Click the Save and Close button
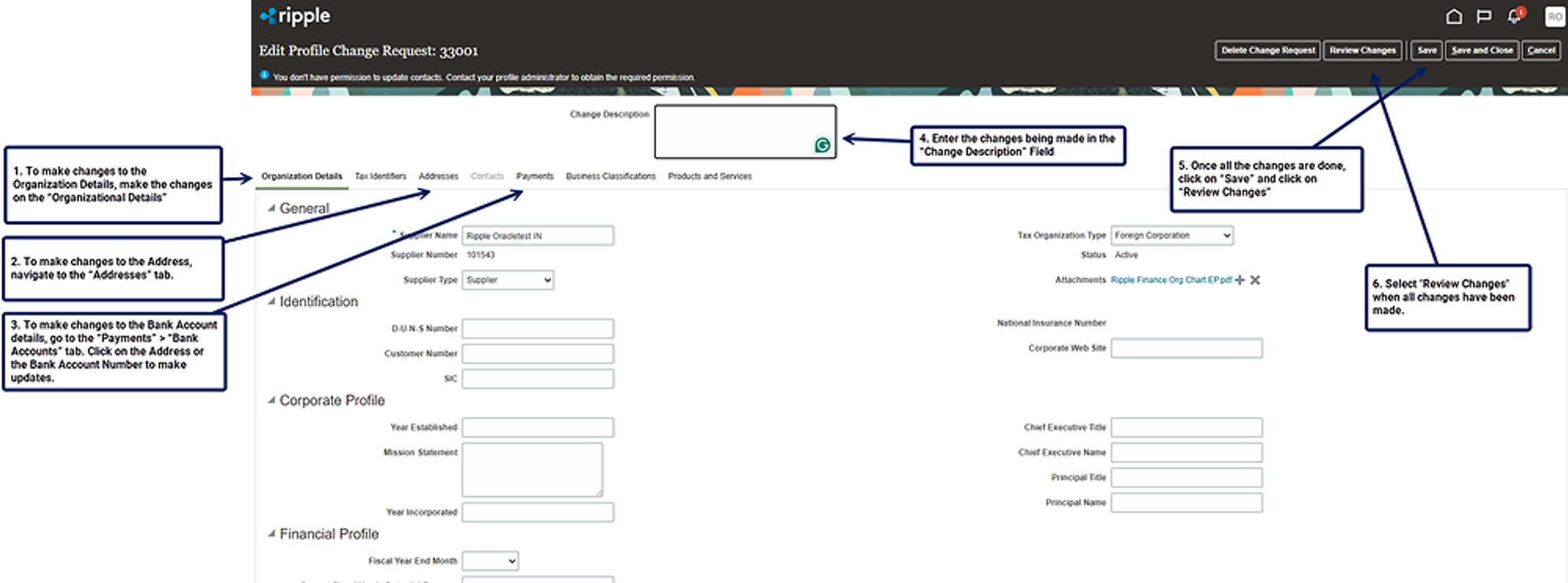Image resolution: width=1568 pixels, height=583 pixels. [x=1482, y=50]
